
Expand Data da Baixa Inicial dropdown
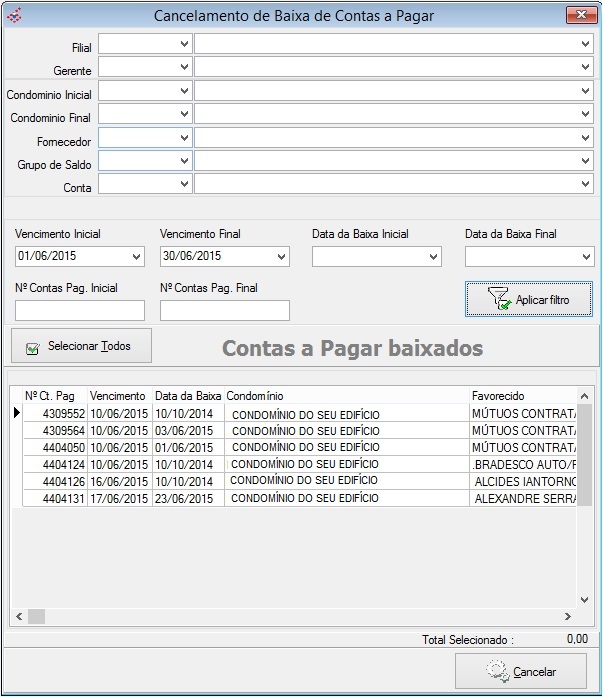[433, 257]
